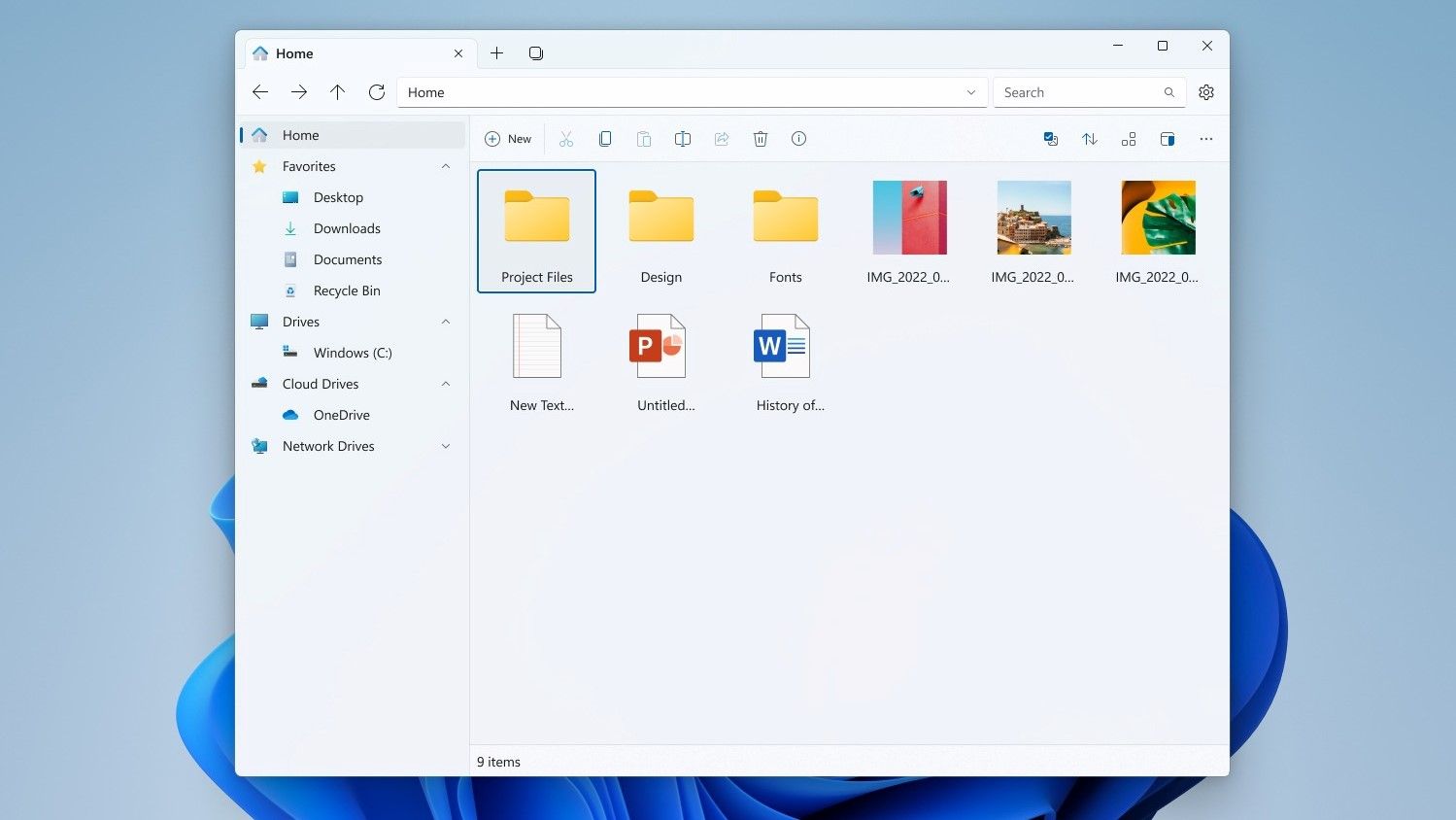
Task: Click the Delete trash icon
Action: pos(761,138)
